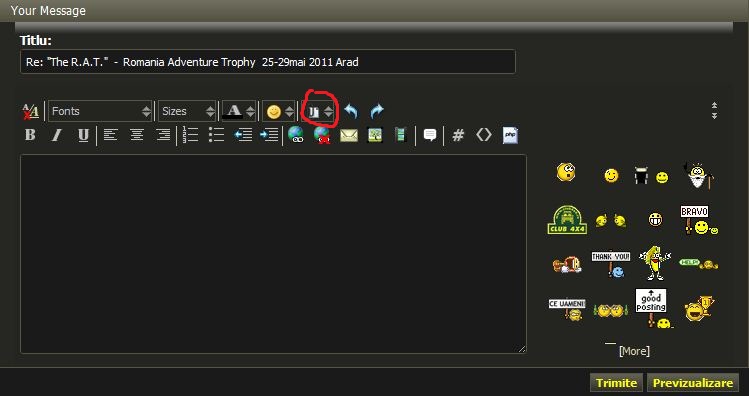
Task: Wrap selection in HTML tags (<> icon)
Action: (x=483, y=135)
